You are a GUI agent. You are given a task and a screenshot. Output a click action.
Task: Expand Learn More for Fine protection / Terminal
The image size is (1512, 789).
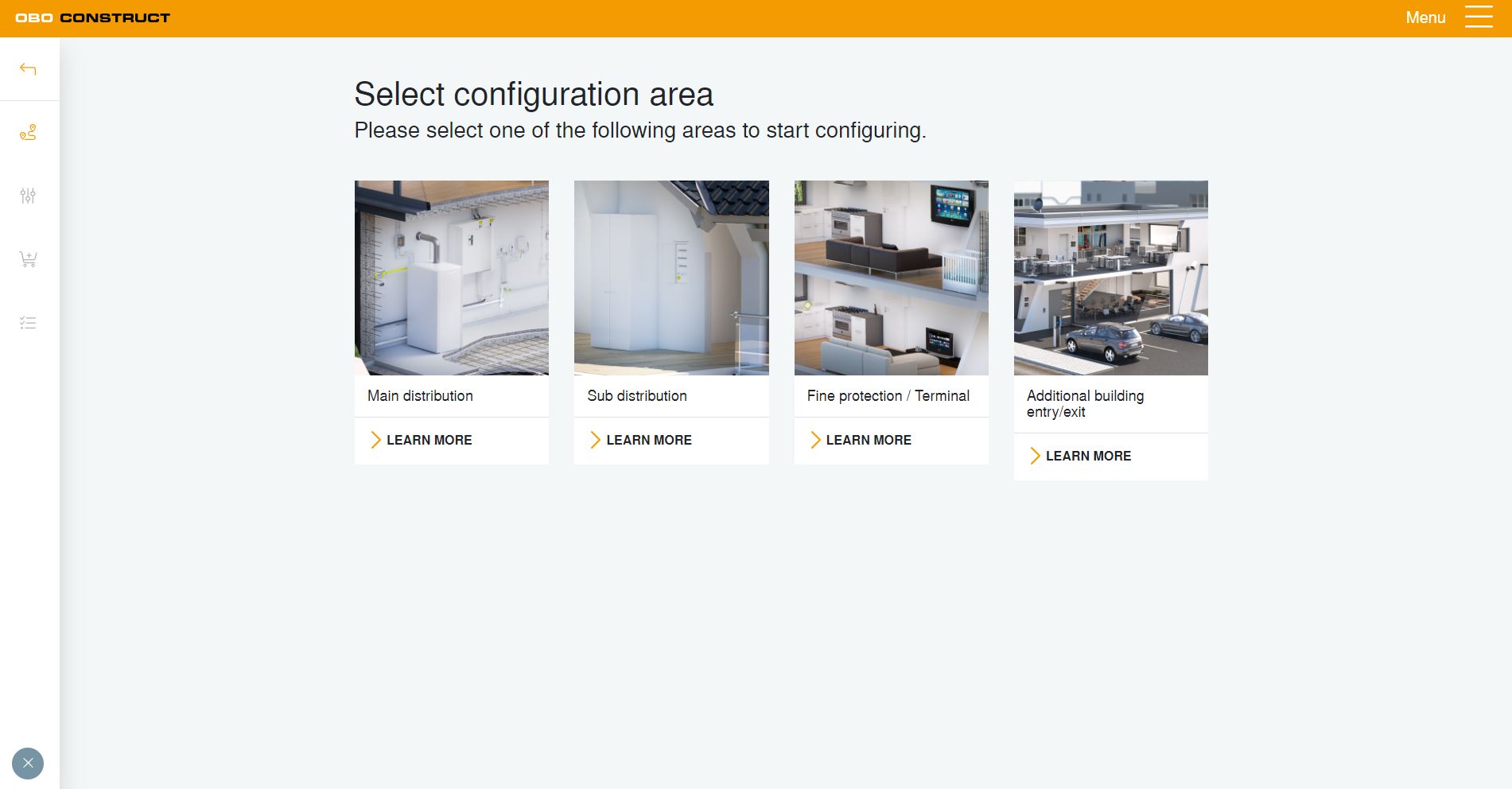(x=868, y=440)
